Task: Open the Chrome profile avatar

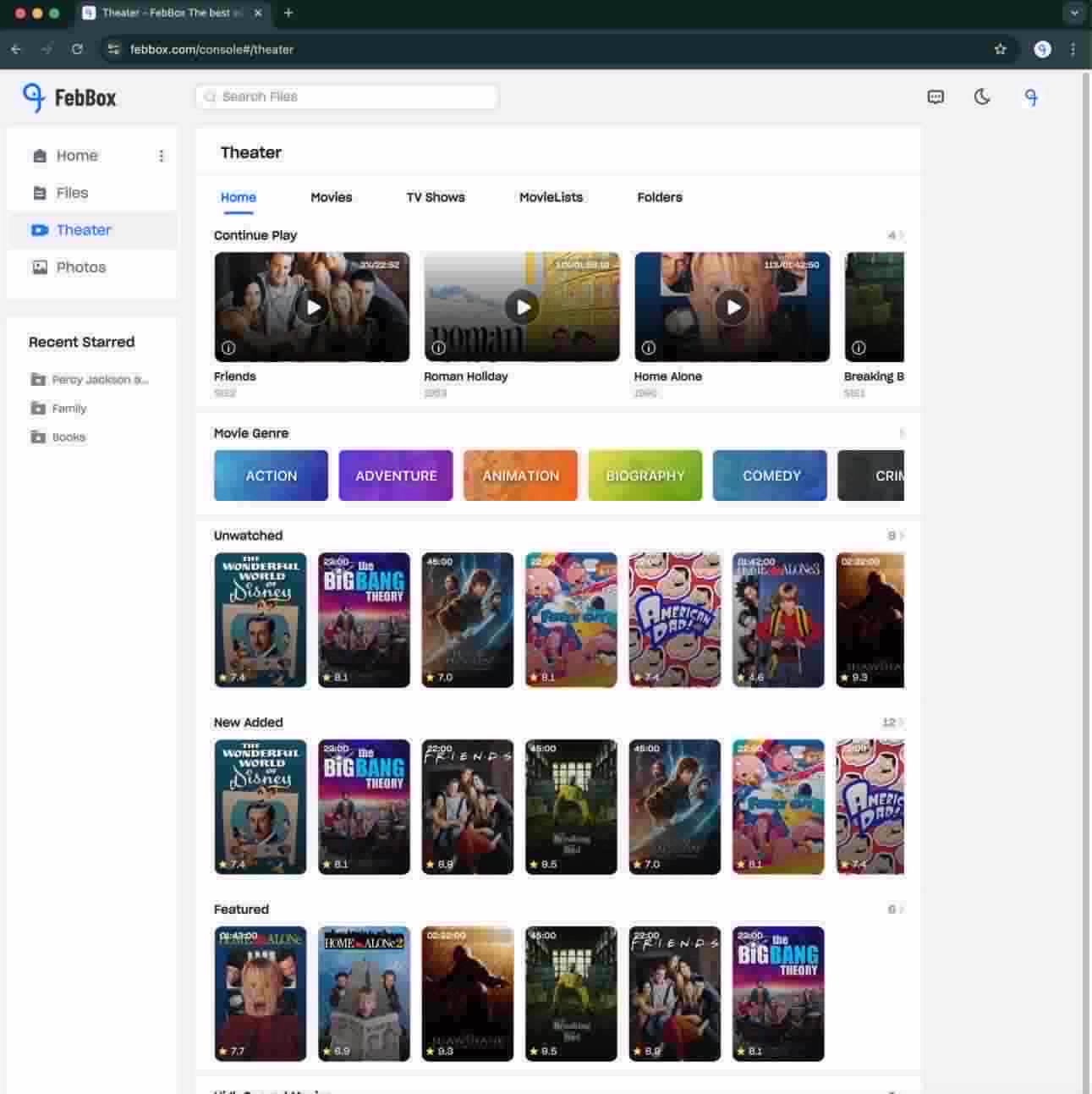Action: (x=1043, y=49)
